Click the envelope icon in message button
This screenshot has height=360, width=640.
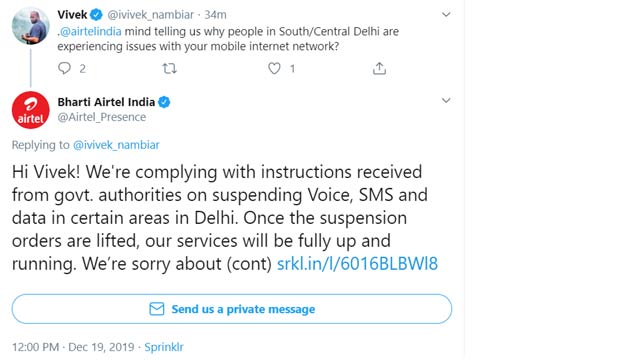point(157,309)
